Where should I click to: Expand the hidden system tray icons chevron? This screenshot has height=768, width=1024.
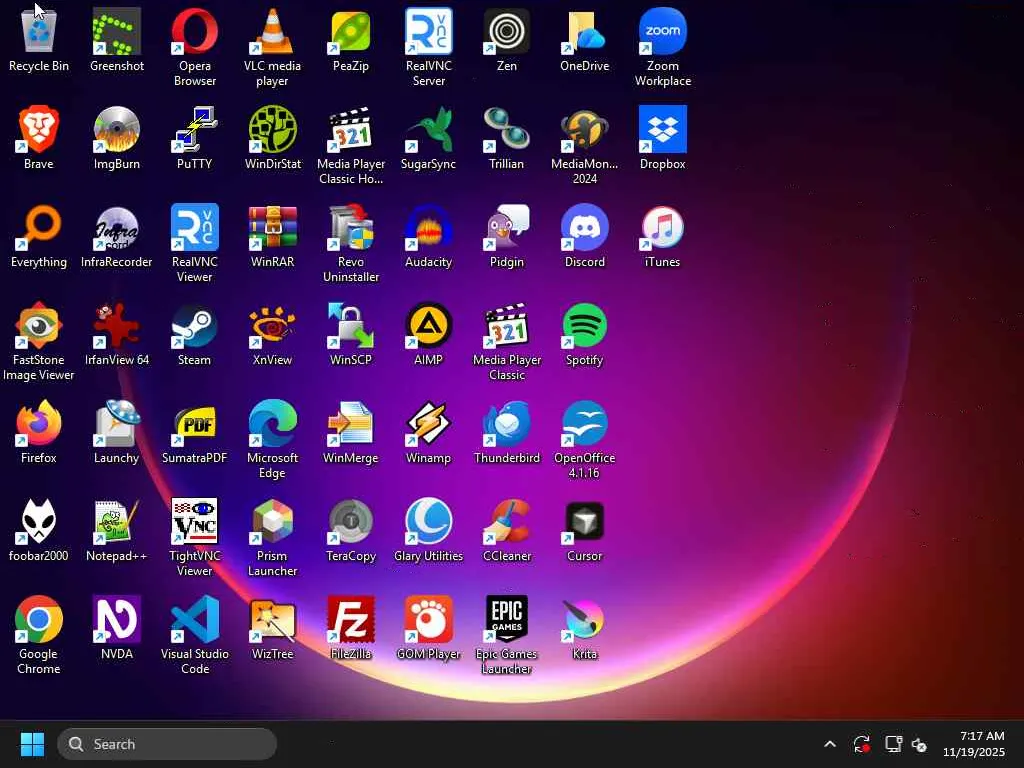pyautogui.click(x=829, y=744)
